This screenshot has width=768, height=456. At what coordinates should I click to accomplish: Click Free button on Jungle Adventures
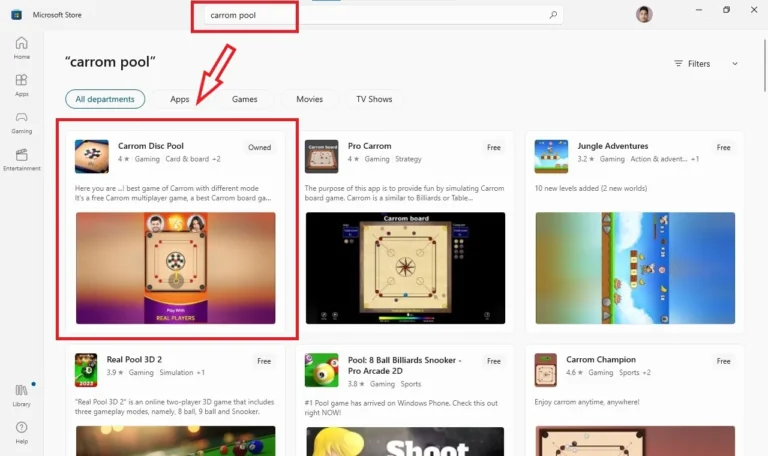tap(723, 147)
